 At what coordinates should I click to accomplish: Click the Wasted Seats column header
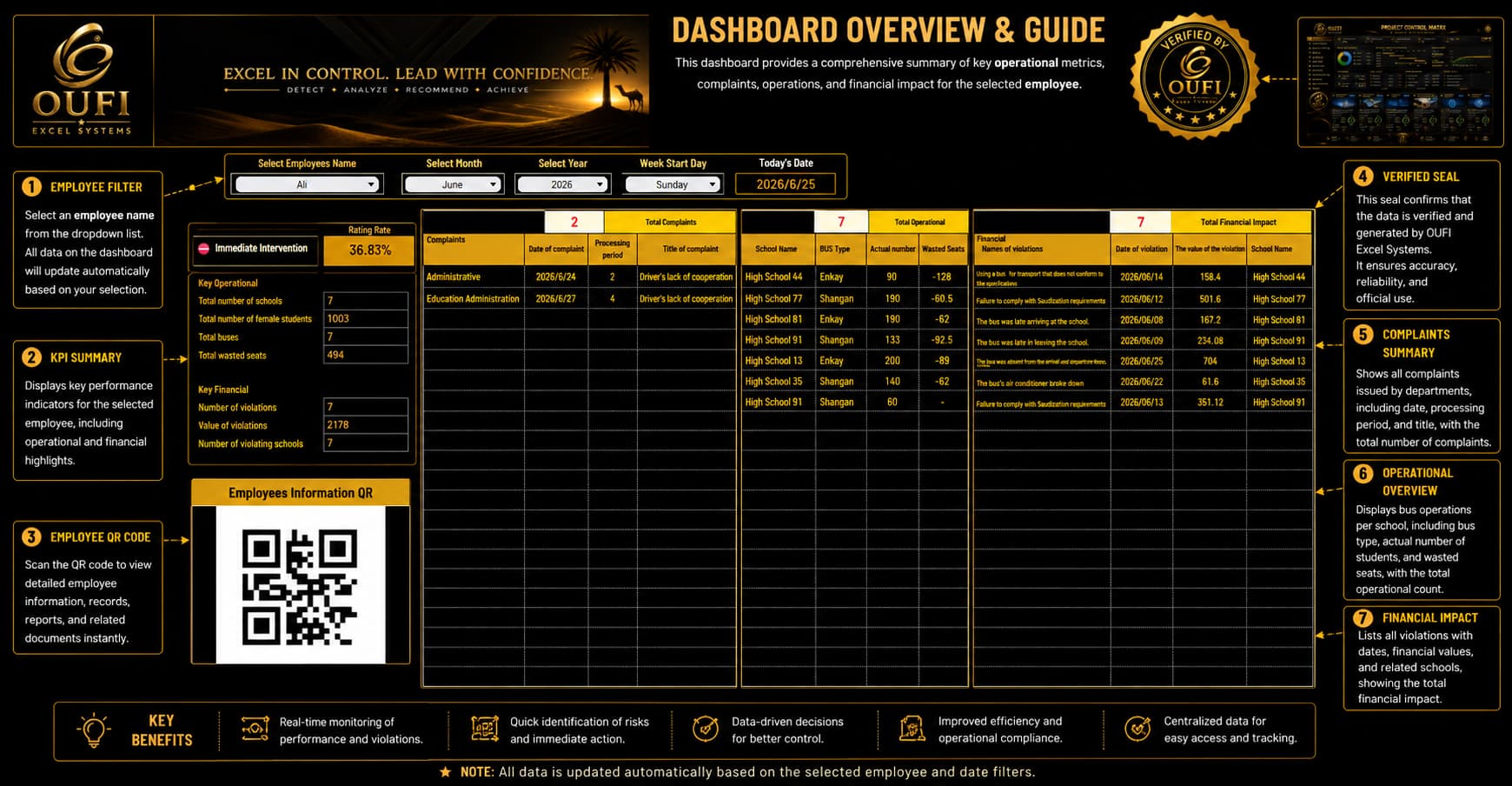pyautogui.click(x=943, y=250)
